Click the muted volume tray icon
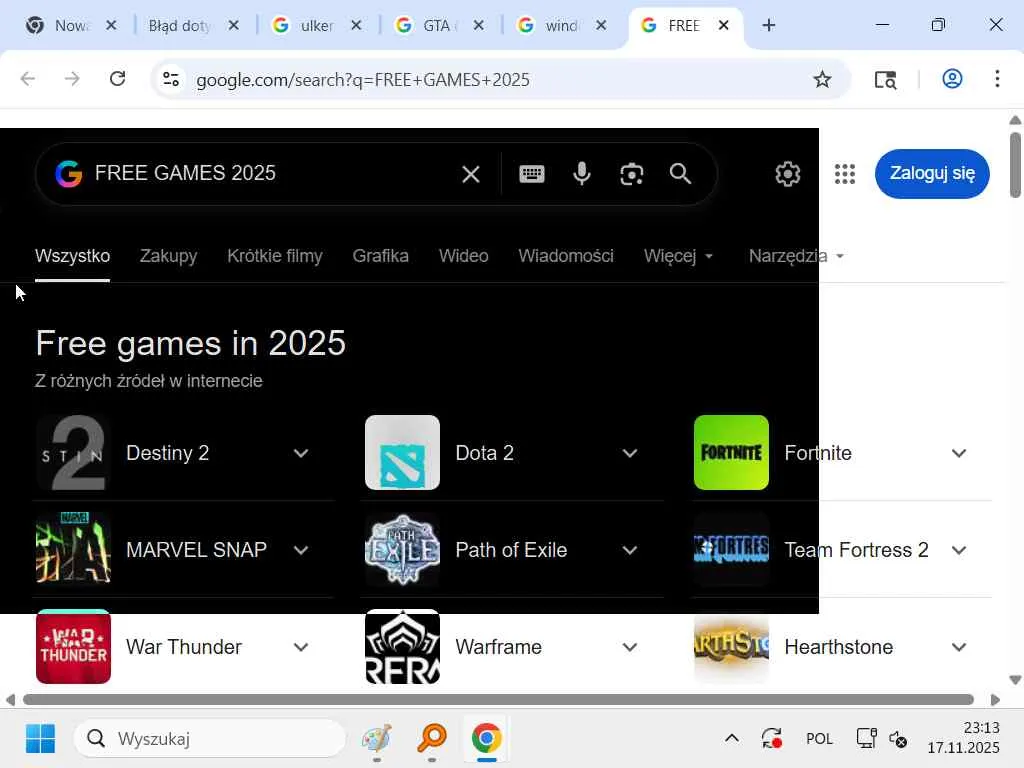 tap(897, 739)
